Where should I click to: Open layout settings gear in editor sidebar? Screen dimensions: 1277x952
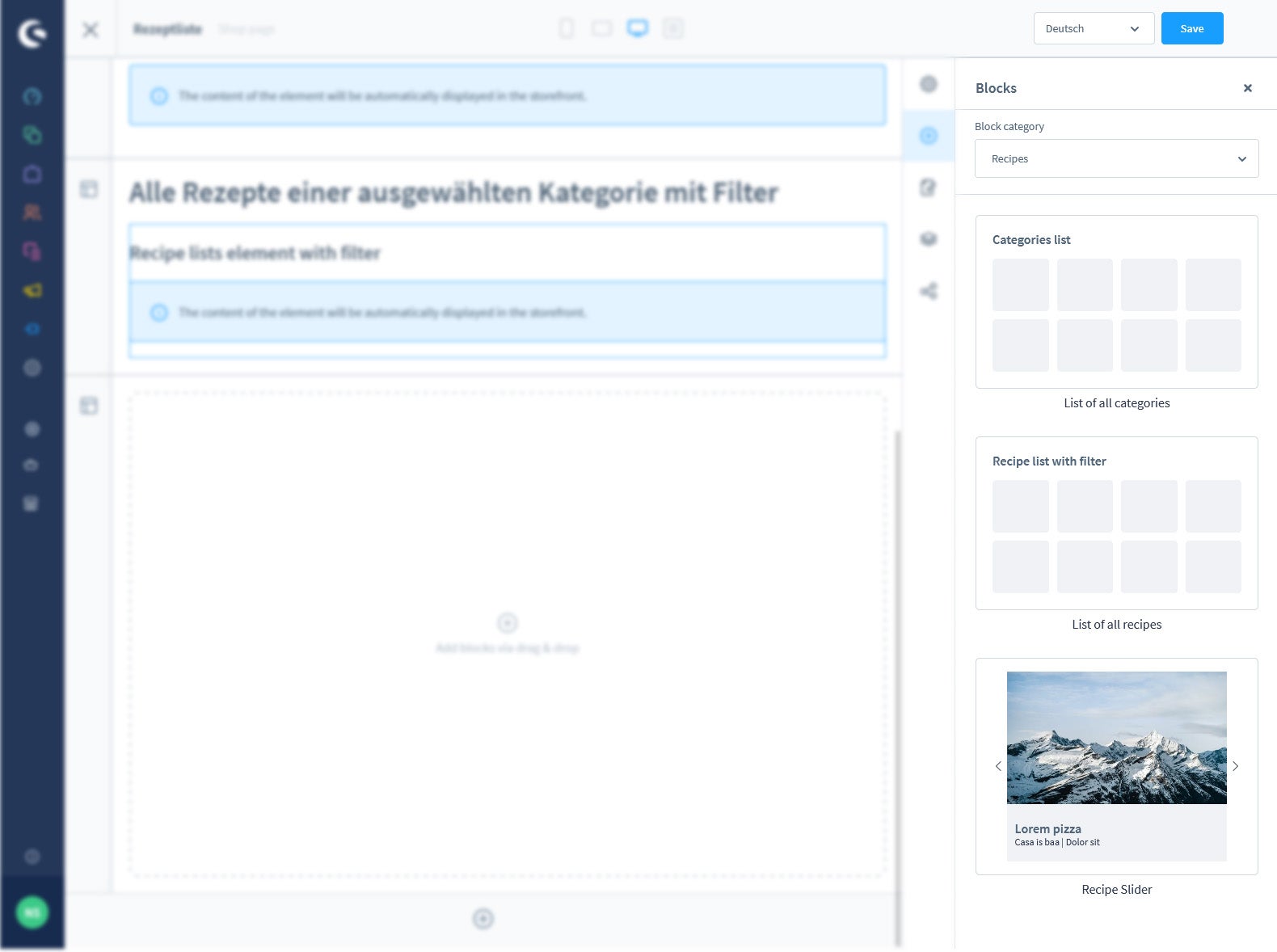(x=929, y=84)
